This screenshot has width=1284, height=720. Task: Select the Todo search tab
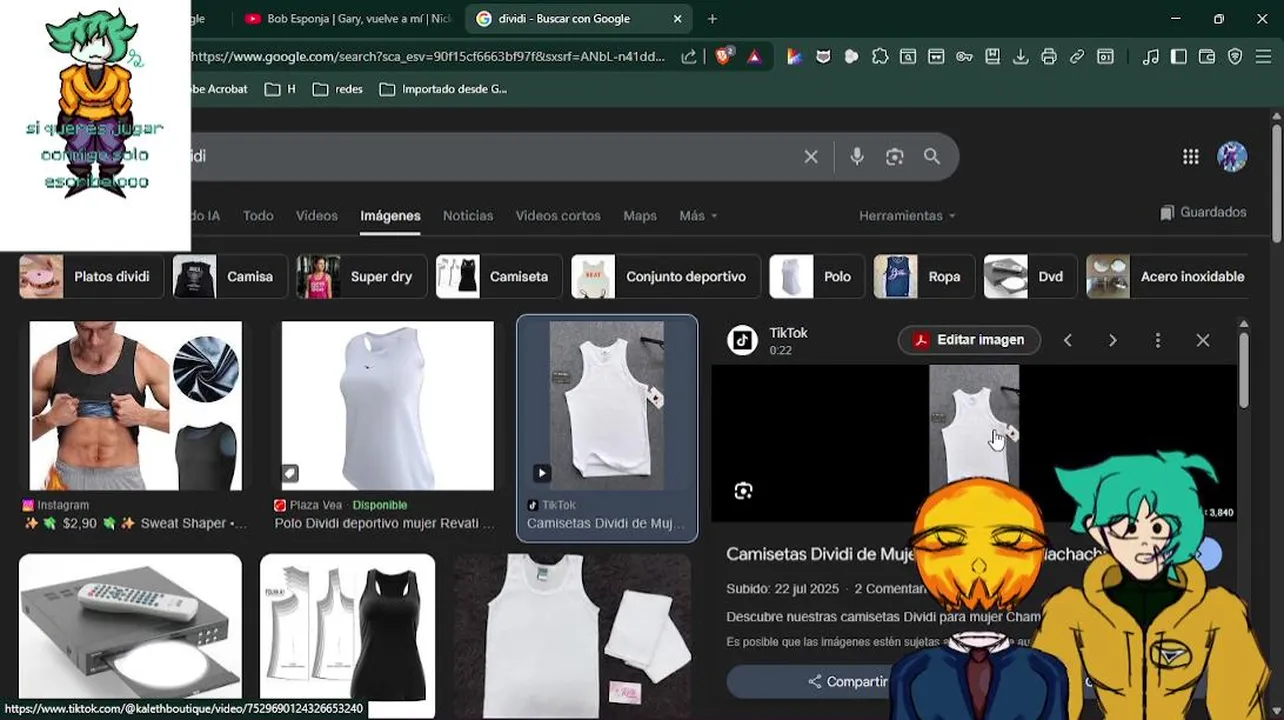(257, 216)
